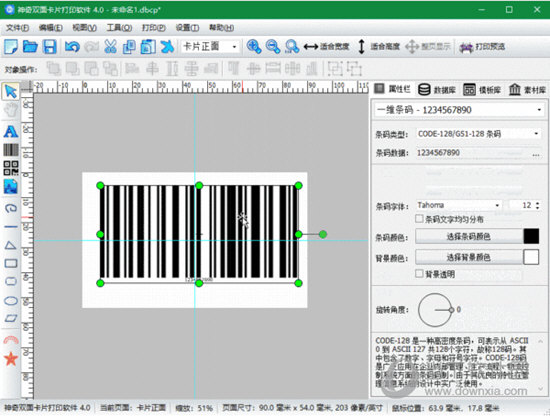Open the card side dropdown showing 卡片正面
This screenshot has height=418, width=550.
[210, 46]
